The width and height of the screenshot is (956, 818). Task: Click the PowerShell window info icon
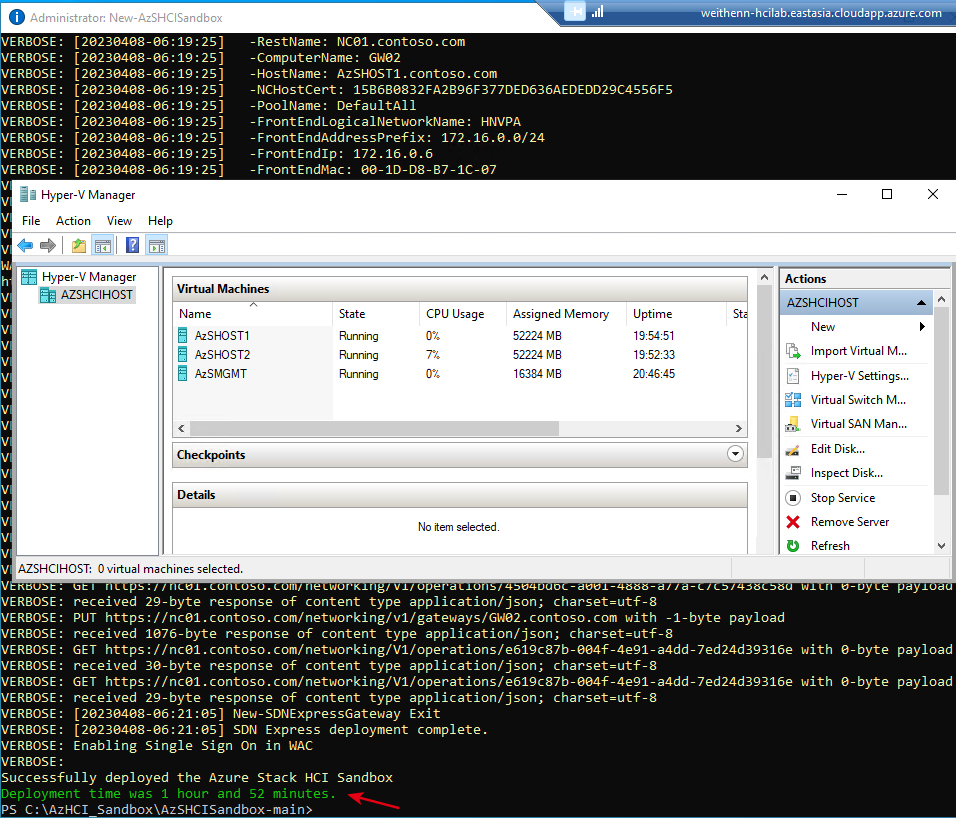coord(16,17)
